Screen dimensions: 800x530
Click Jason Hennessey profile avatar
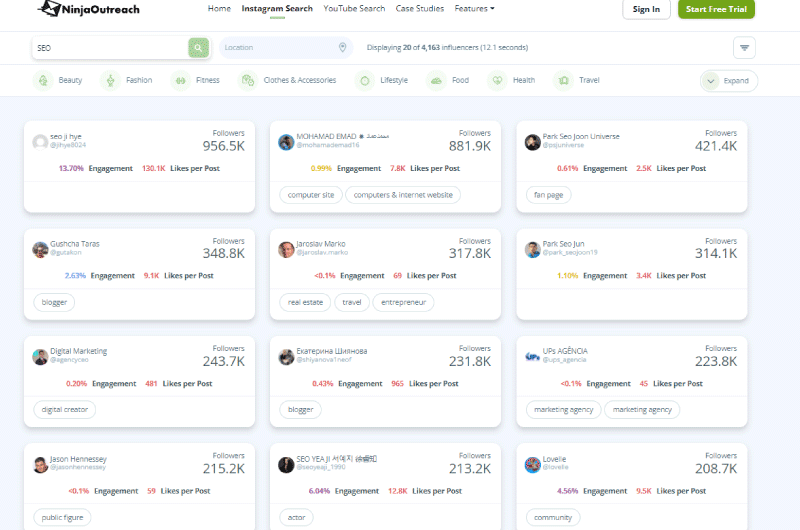(x=40, y=465)
